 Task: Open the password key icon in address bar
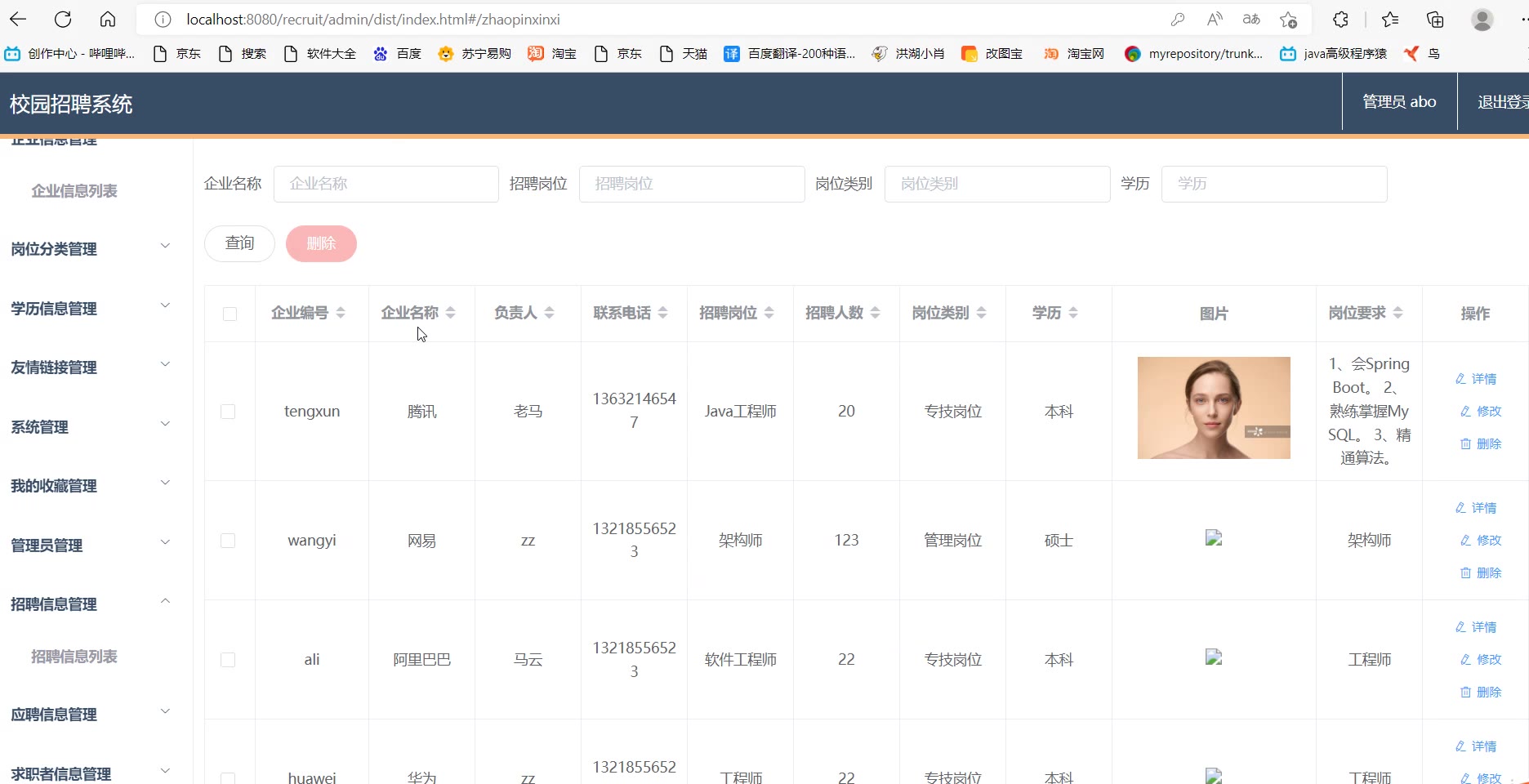coord(1177,20)
